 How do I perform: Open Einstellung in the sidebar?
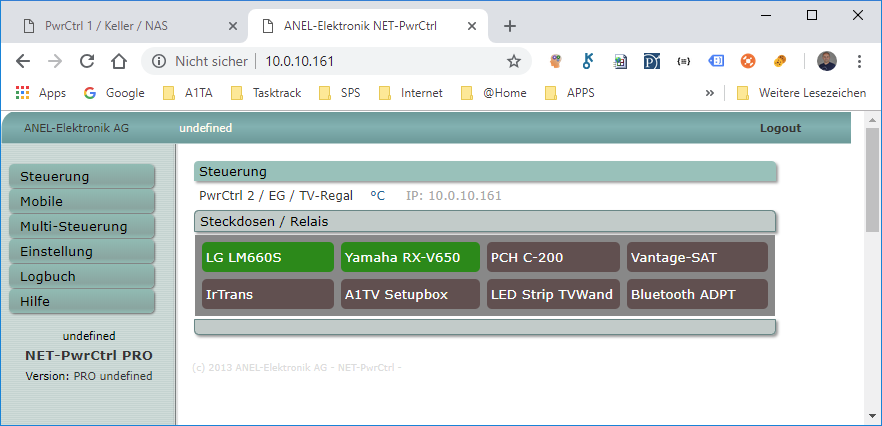point(82,251)
